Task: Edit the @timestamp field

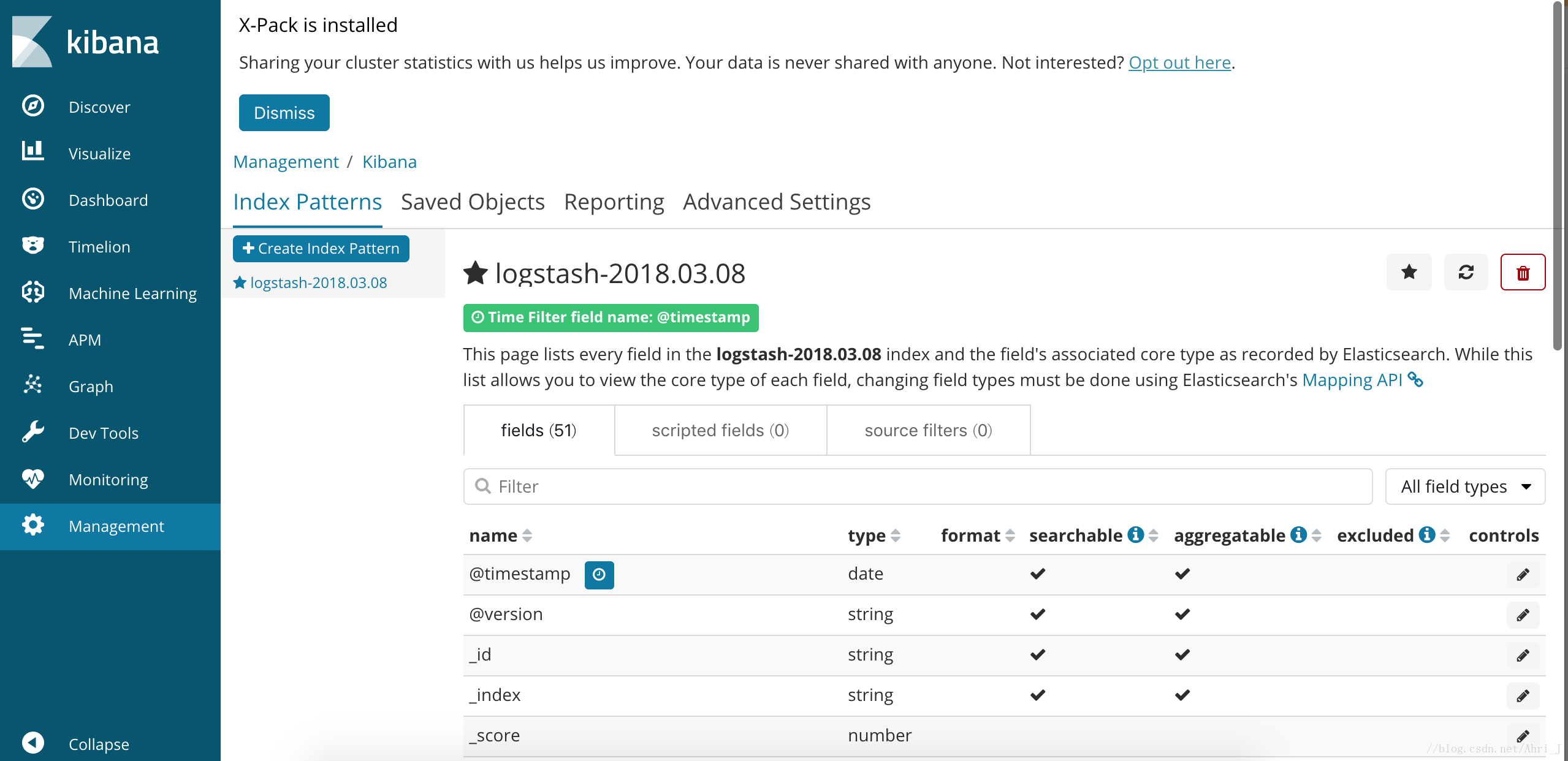Action: click(1523, 575)
